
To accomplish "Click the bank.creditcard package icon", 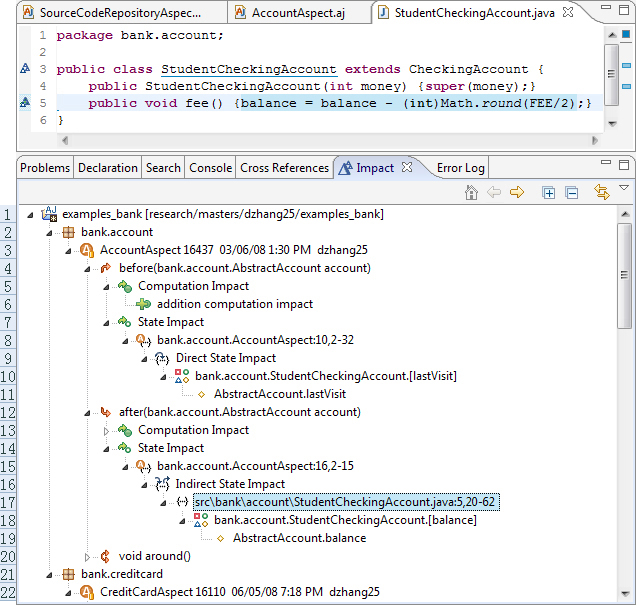I will (68, 574).
